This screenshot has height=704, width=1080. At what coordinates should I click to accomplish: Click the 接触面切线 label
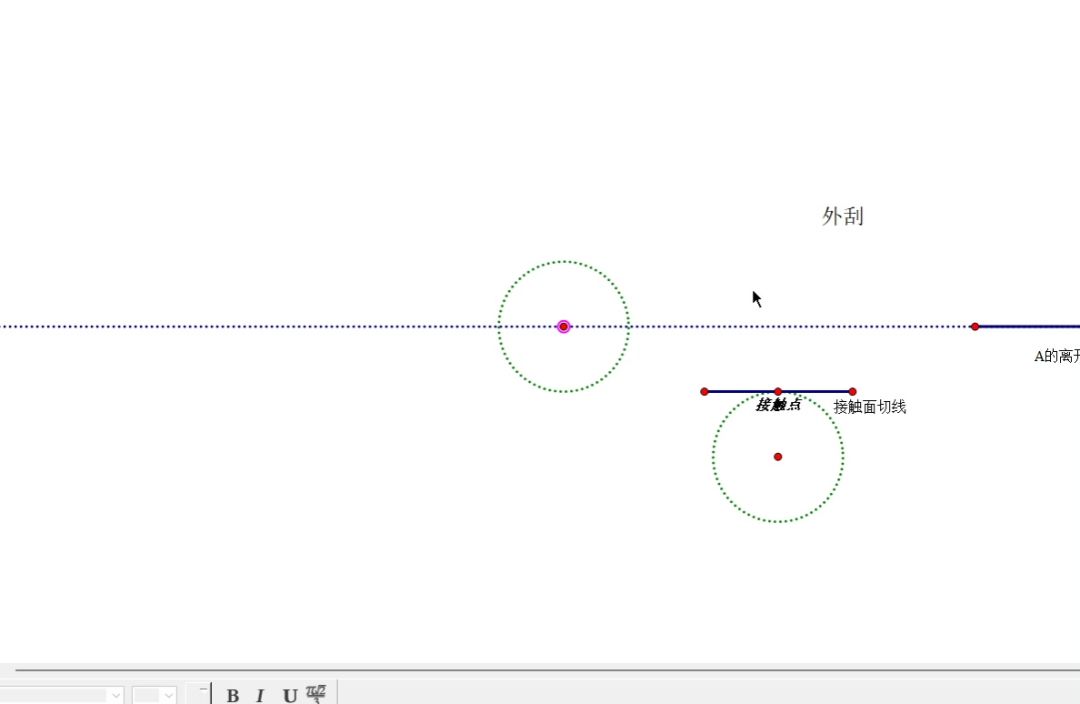tap(869, 407)
